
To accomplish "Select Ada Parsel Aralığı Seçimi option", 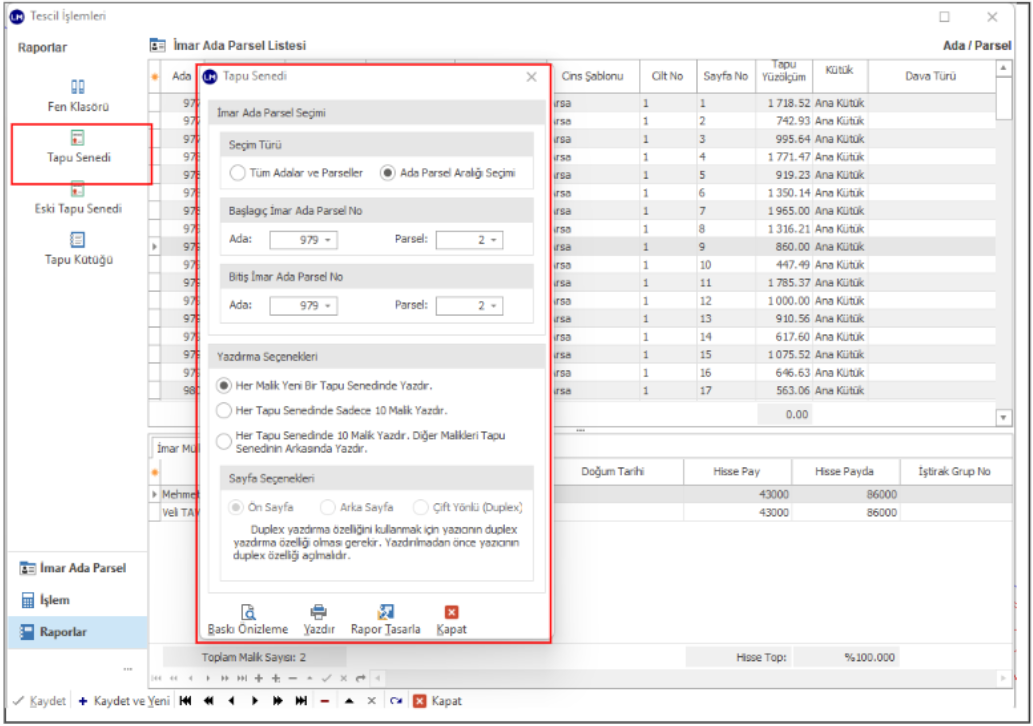I will point(388,173).
